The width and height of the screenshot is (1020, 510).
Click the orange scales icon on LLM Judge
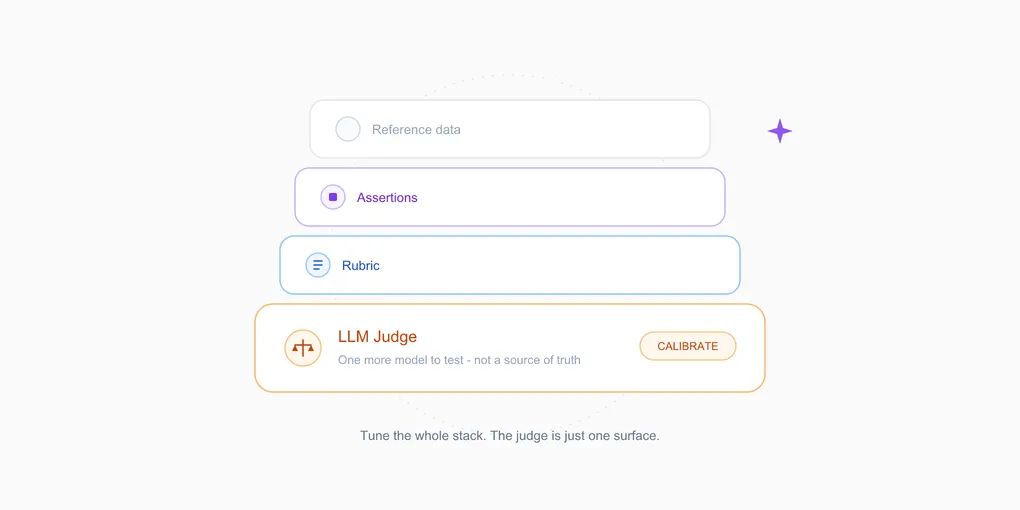tap(302, 348)
